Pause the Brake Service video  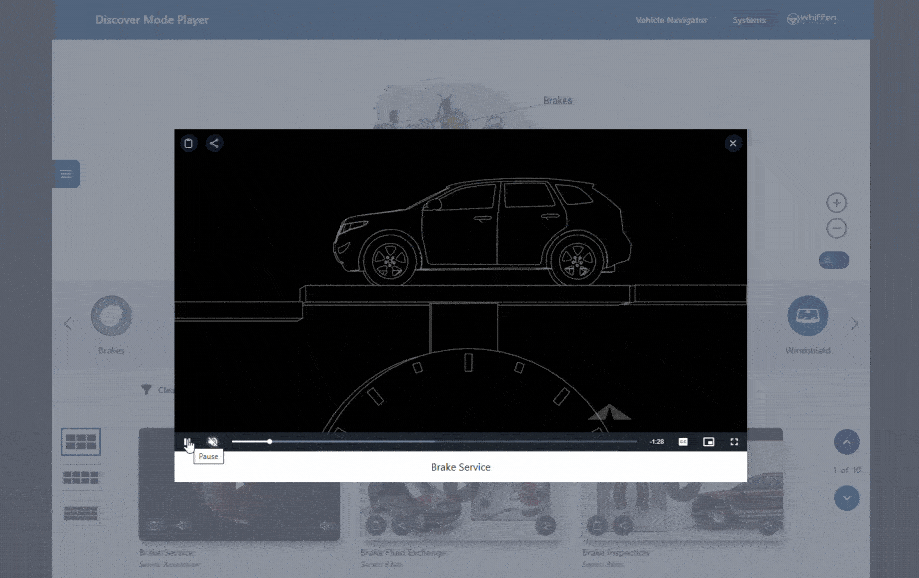(x=189, y=440)
